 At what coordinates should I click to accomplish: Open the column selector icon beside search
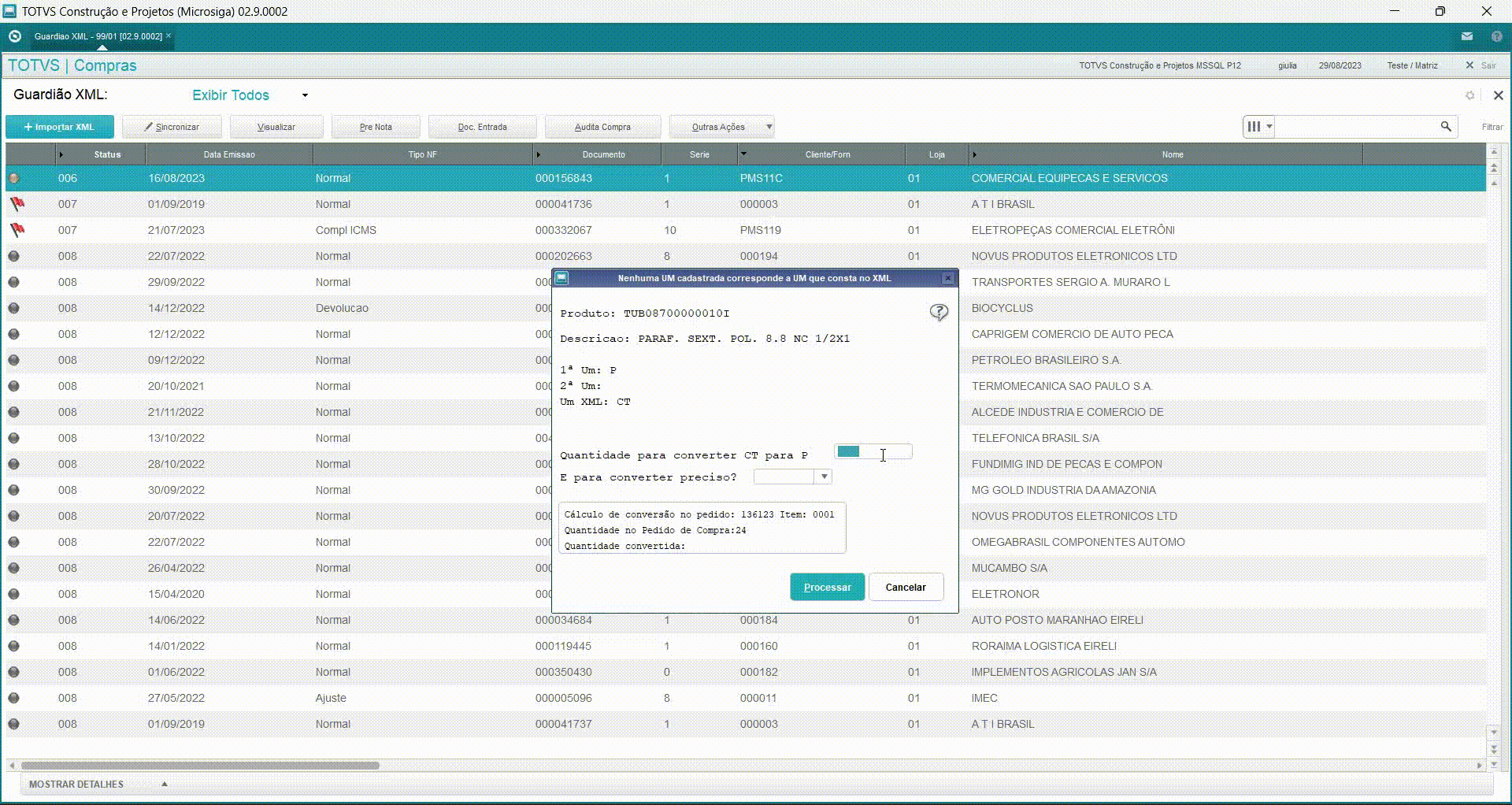[1258, 126]
